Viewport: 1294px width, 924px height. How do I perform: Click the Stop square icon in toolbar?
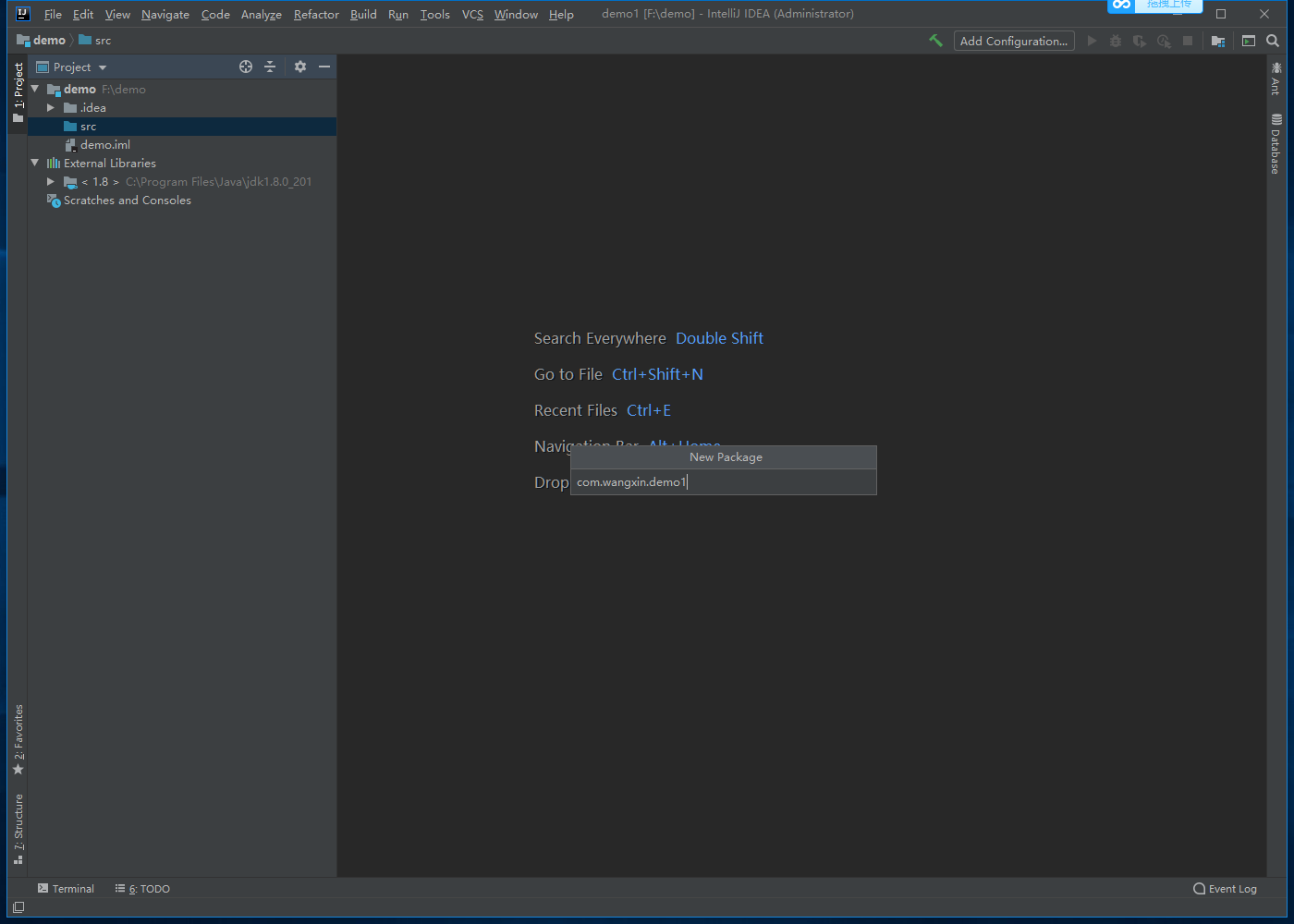(x=1188, y=41)
